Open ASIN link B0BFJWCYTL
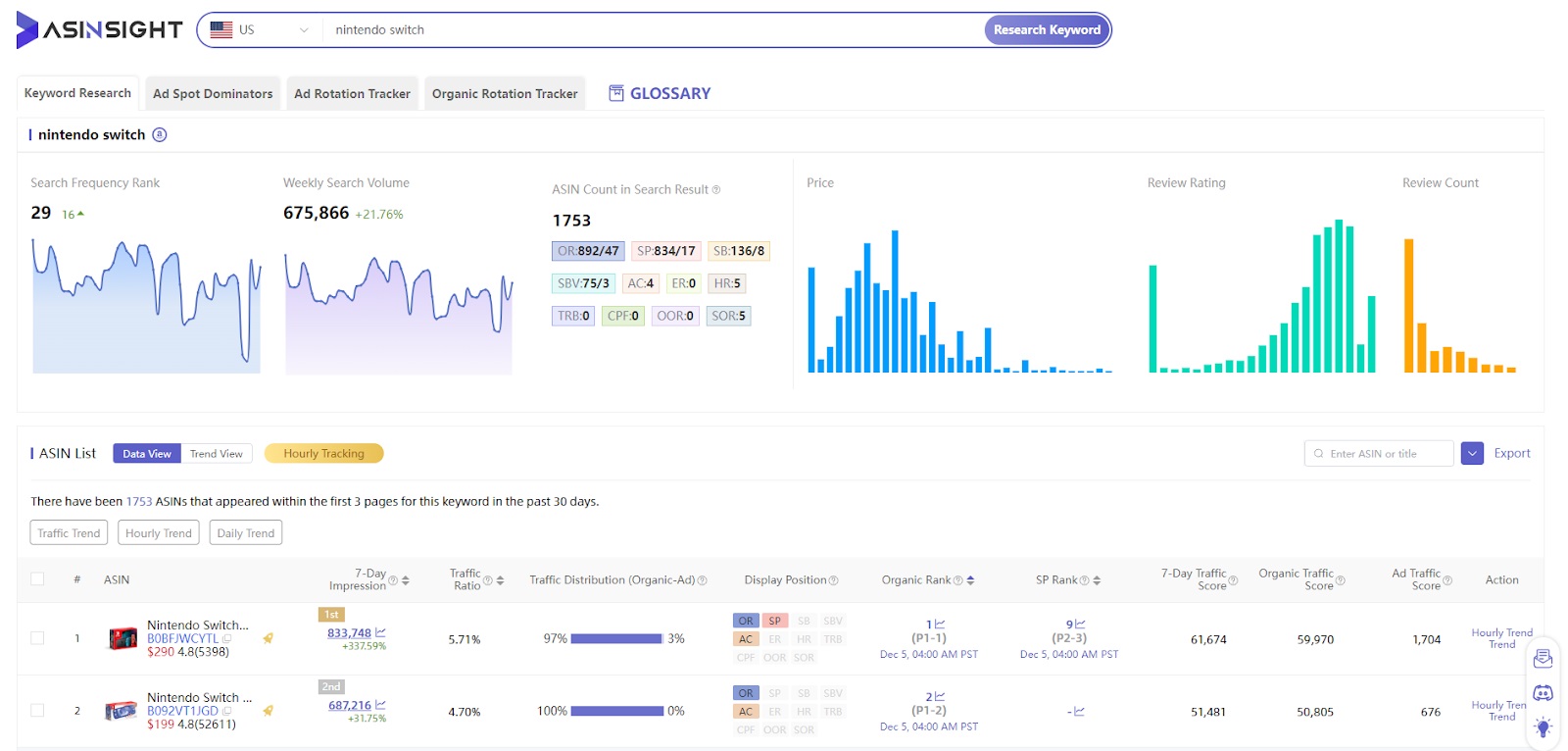 [x=182, y=638]
